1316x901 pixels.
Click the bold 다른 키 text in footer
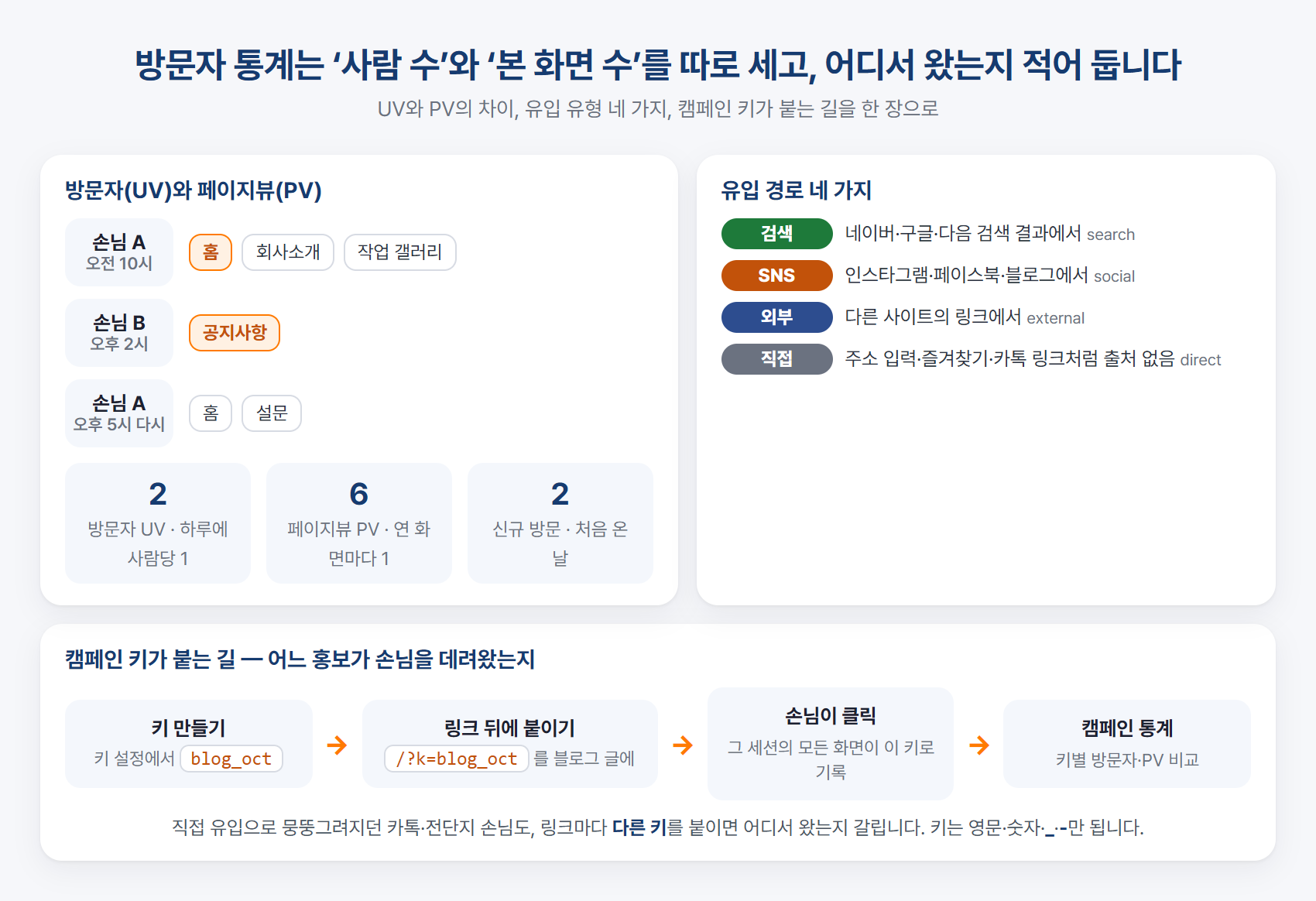tap(639, 827)
